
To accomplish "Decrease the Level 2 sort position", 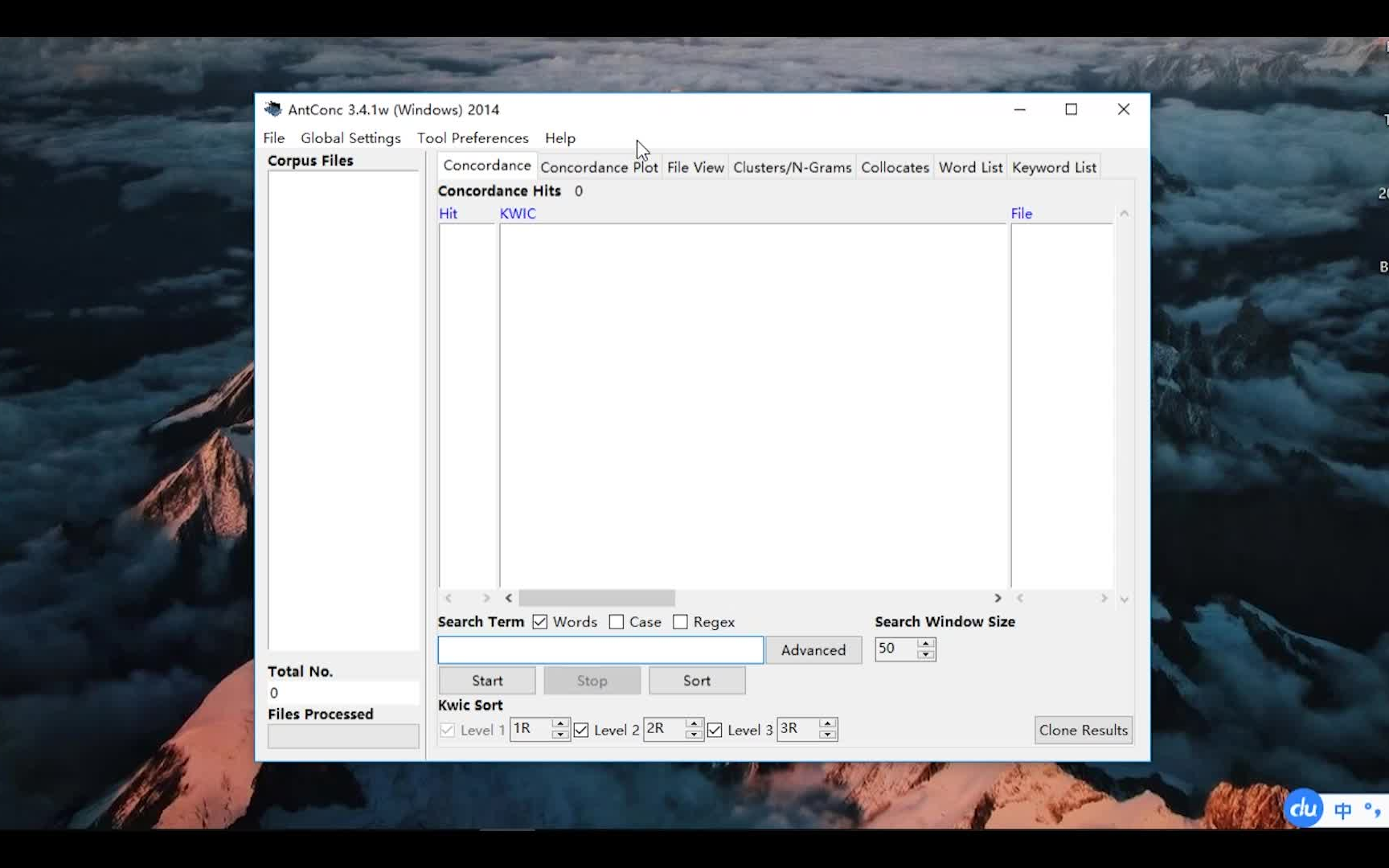I will [694, 735].
